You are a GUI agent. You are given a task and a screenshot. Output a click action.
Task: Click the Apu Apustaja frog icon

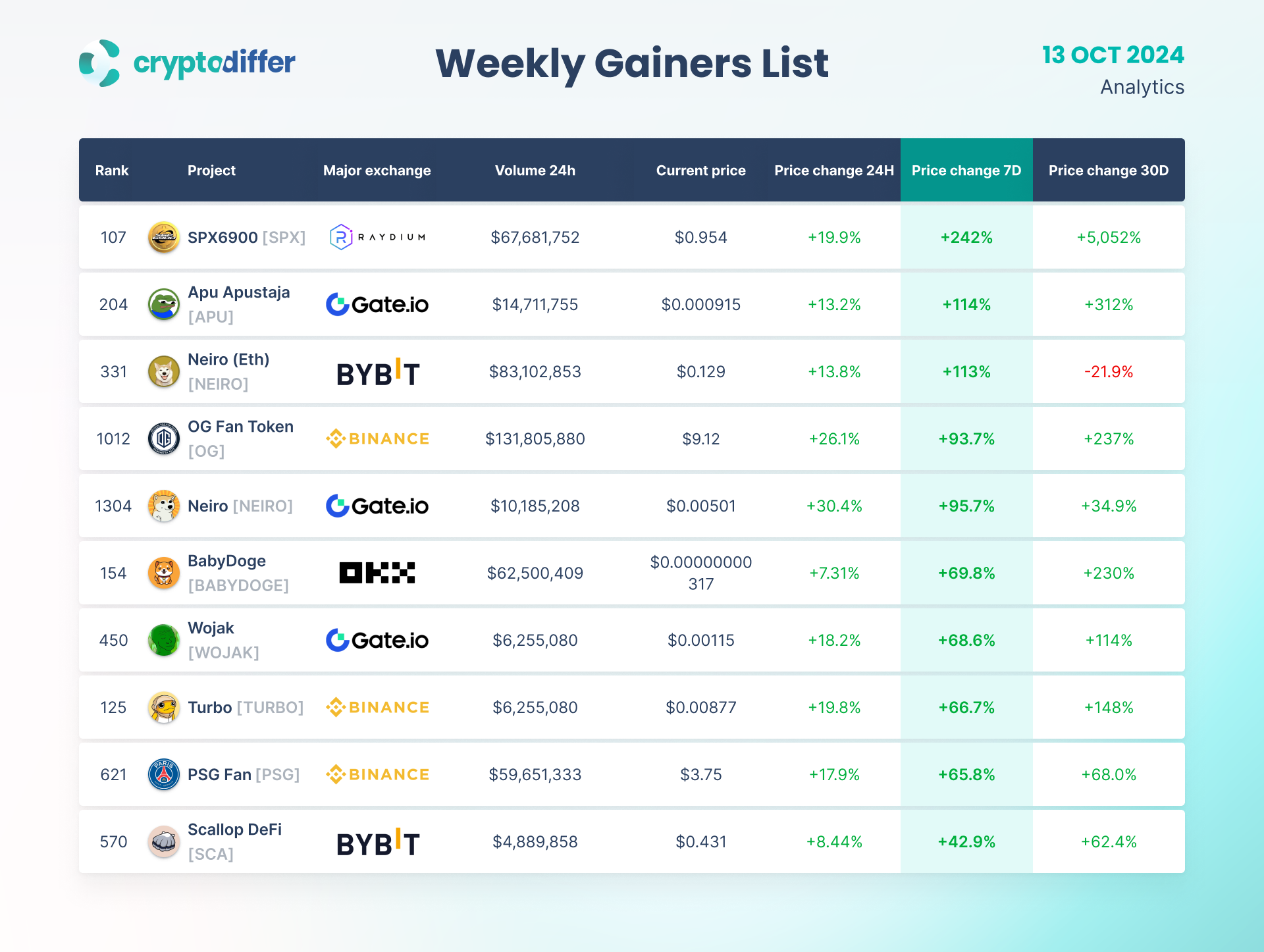pyautogui.click(x=164, y=304)
